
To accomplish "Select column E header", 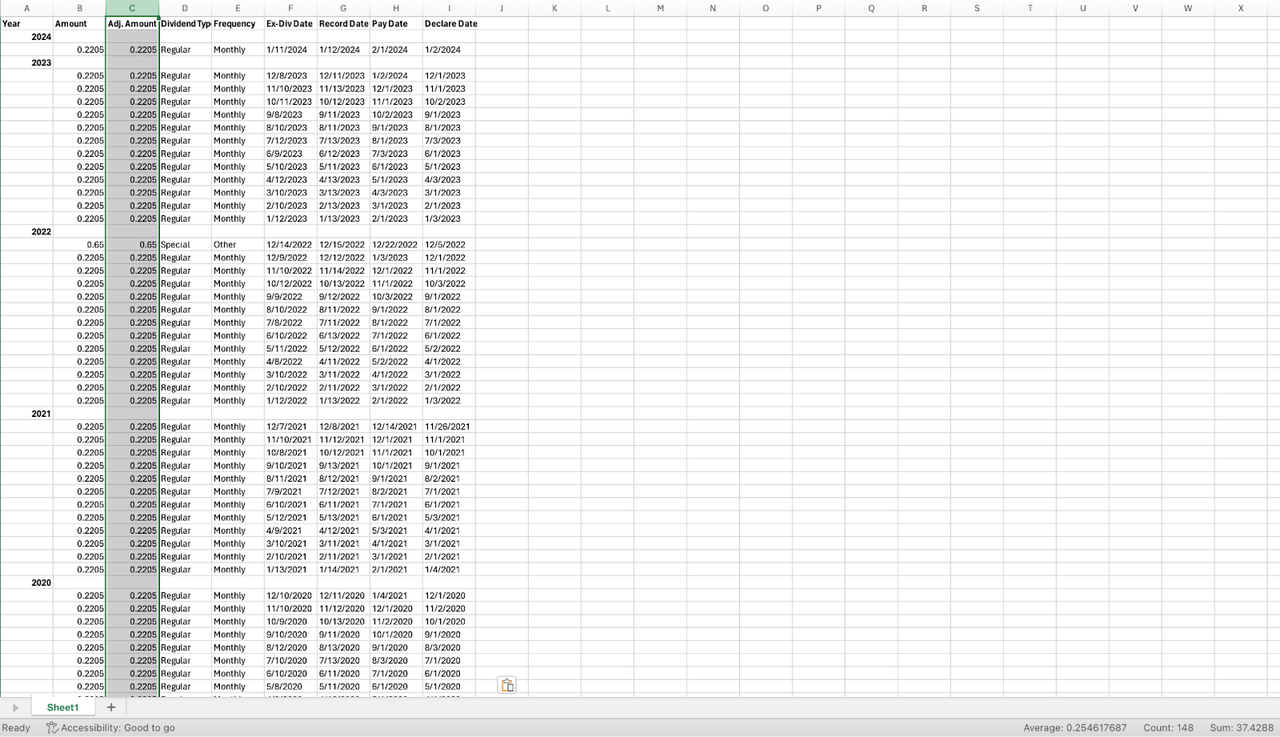I will coord(237,8).
